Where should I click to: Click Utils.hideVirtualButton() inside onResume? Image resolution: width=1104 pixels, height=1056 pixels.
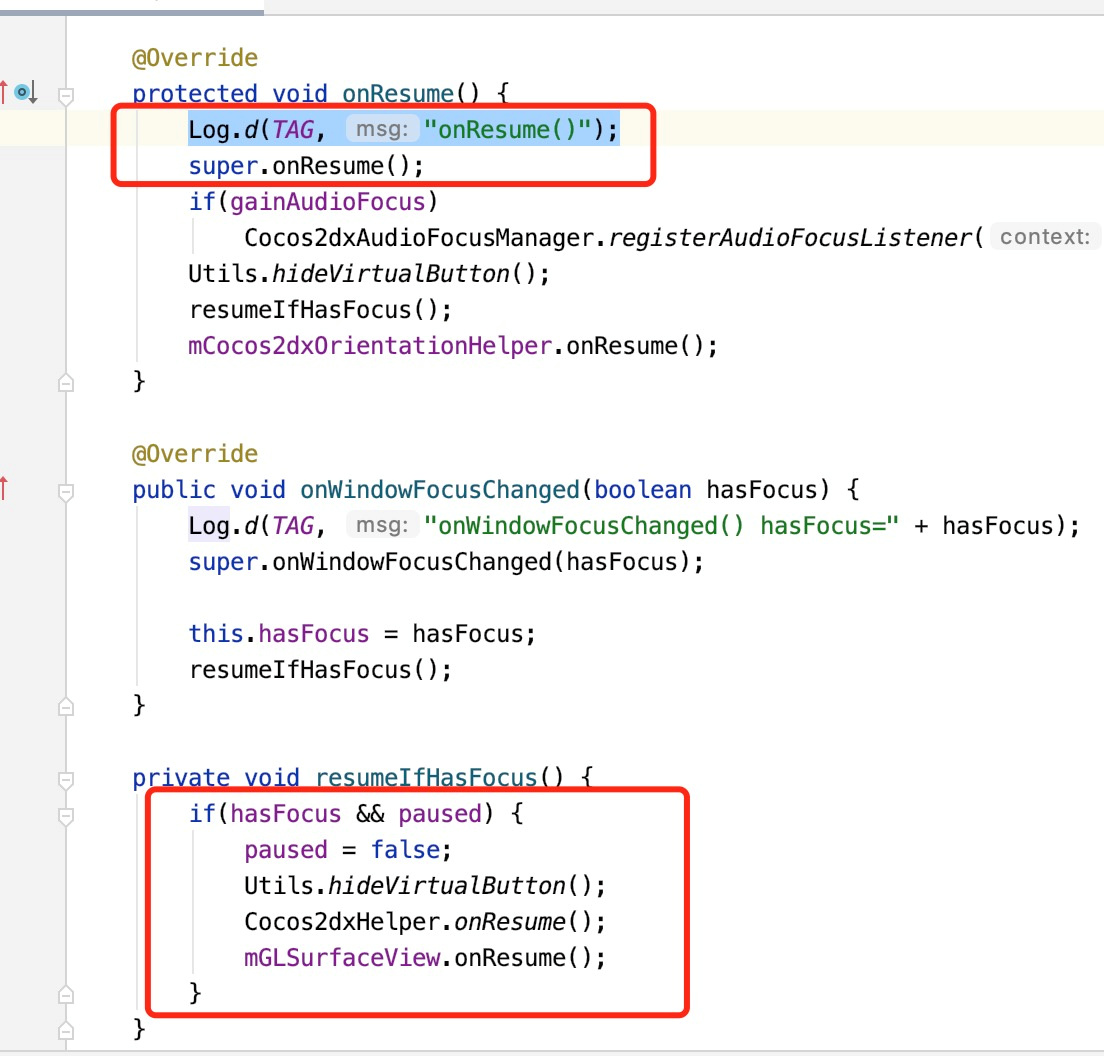369,273
